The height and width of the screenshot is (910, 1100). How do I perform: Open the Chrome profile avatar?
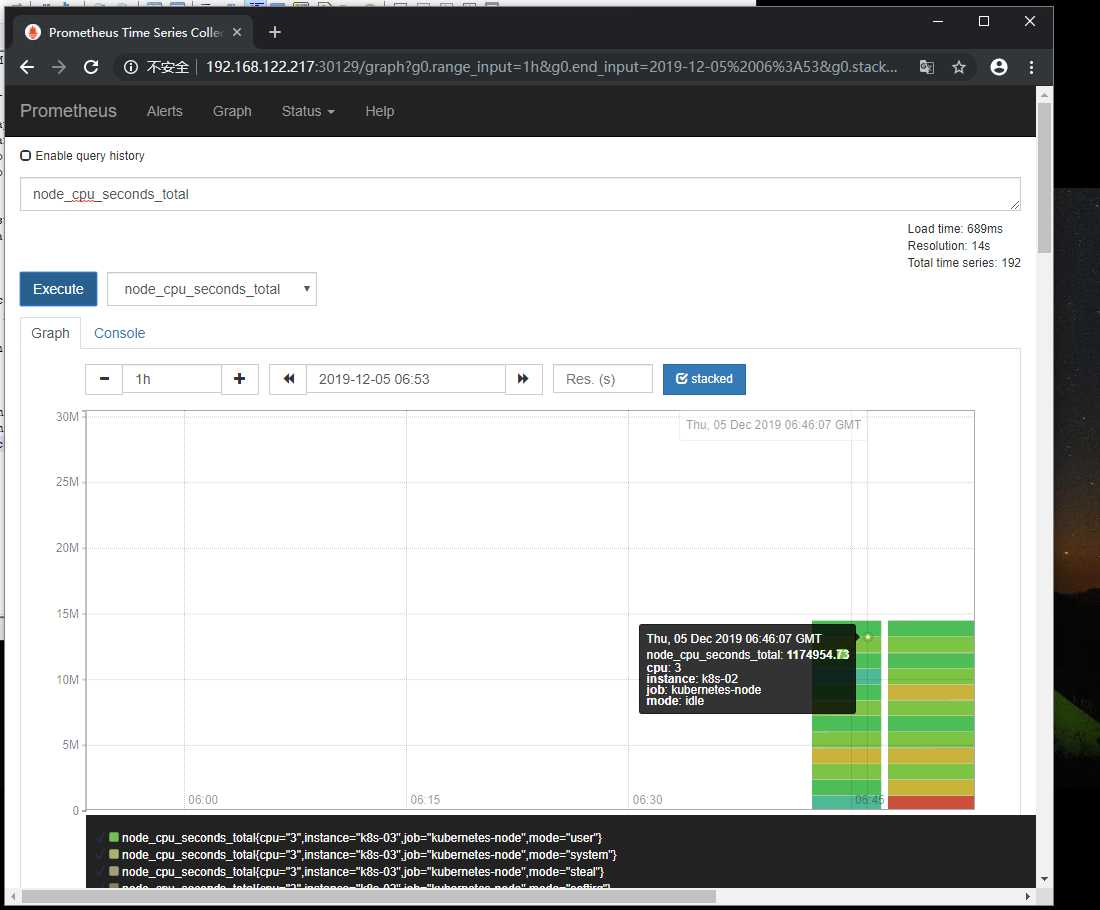pos(999,67)
